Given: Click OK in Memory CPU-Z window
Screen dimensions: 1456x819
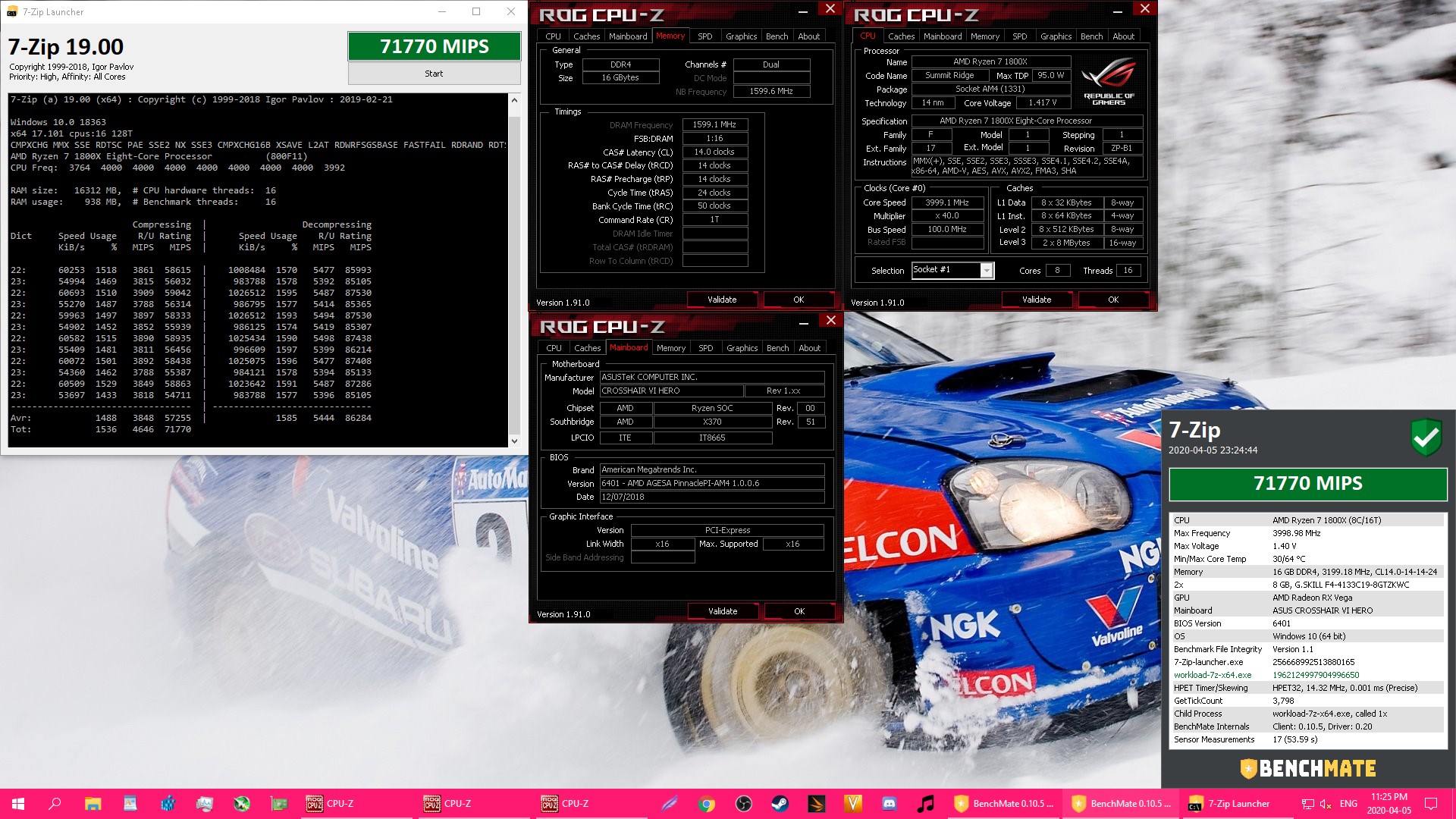Looking at the screenshot, I should click(799, 300).
